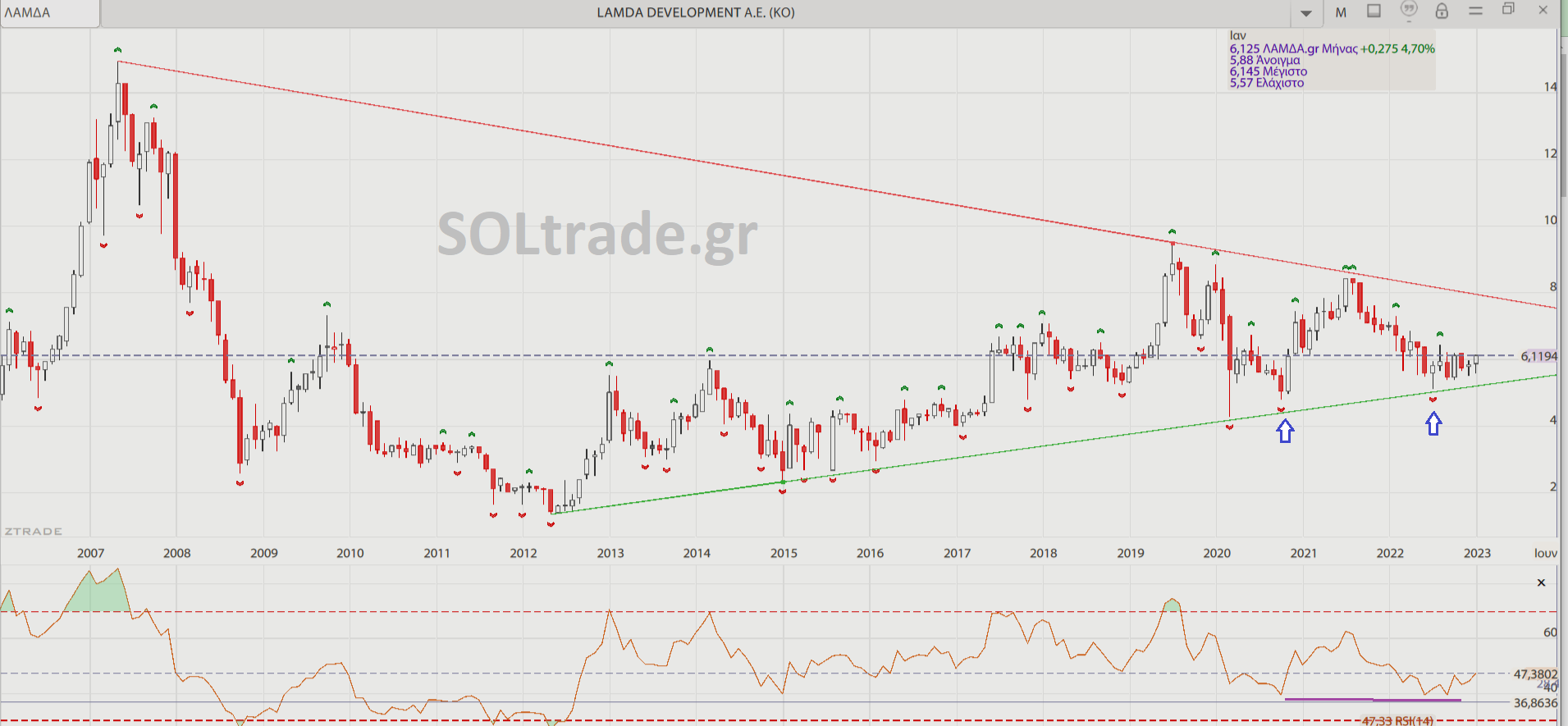
Task: Click the '5,88 Άνοιγμα' open price text
Action: pos(1264,60)
